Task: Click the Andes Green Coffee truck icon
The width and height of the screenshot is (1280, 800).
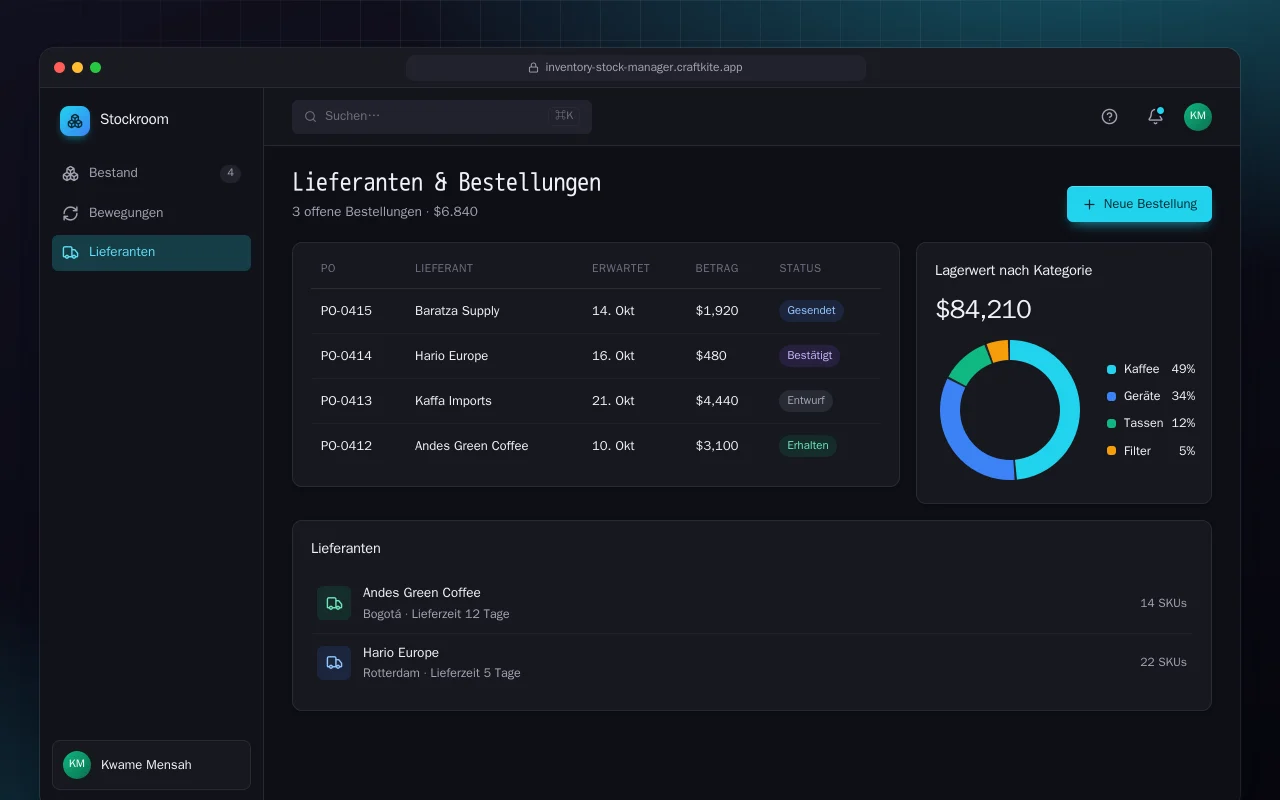Action: point(334,603)
